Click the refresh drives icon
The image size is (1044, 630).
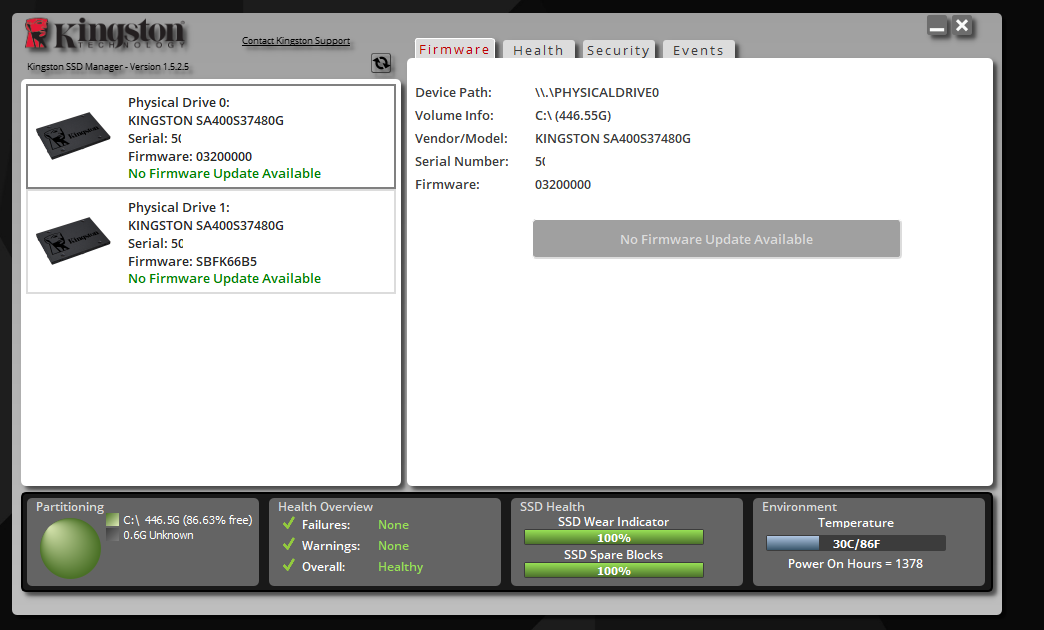click(381, 63)
